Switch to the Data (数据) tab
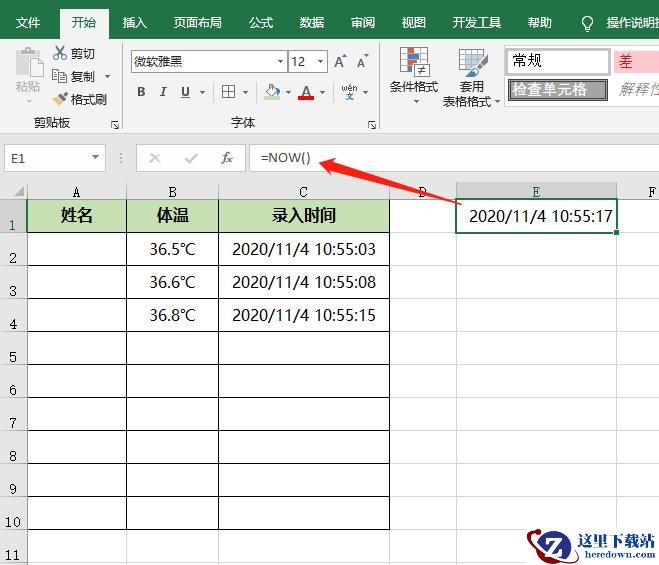659x565 pixels. pyautogui.click(x=312, y=23)
